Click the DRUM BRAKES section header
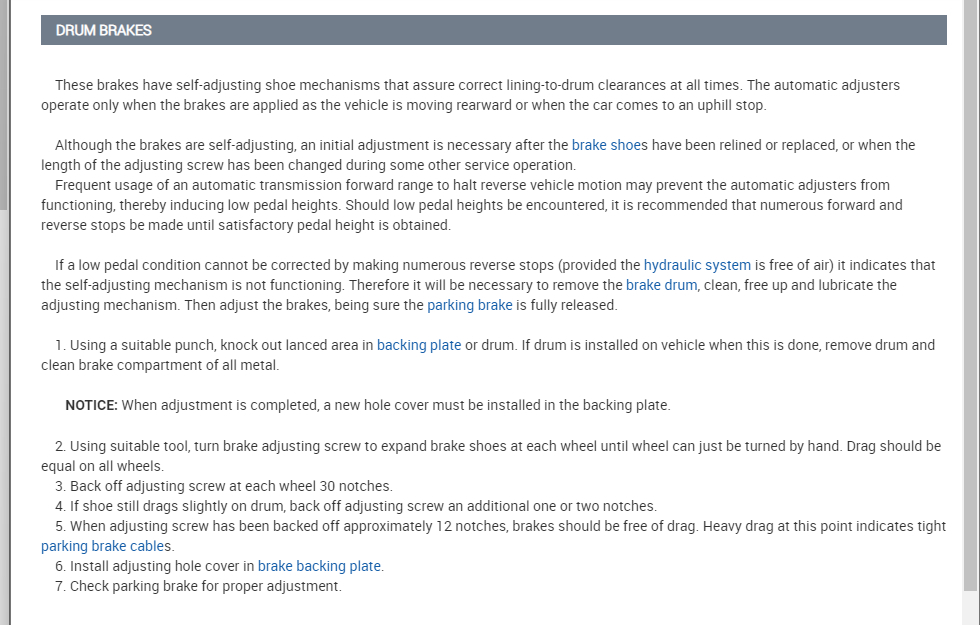The height and width of the screenshot is (625, 980). [x=493, y=30]
